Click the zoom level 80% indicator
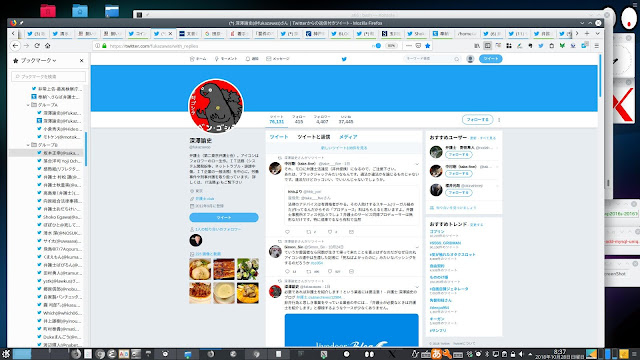 (391, 46)
